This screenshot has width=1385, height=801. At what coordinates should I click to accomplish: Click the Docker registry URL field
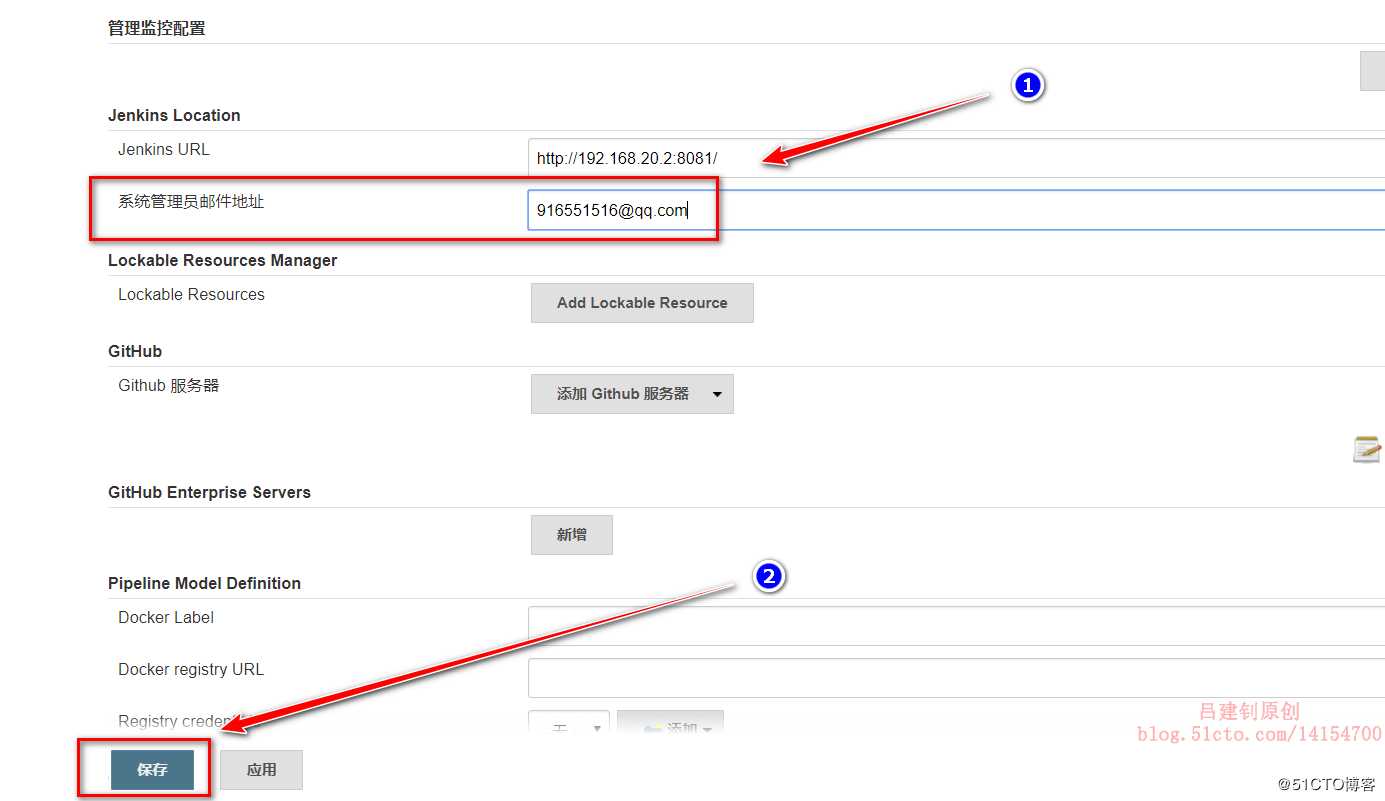(x=956, y=678)
